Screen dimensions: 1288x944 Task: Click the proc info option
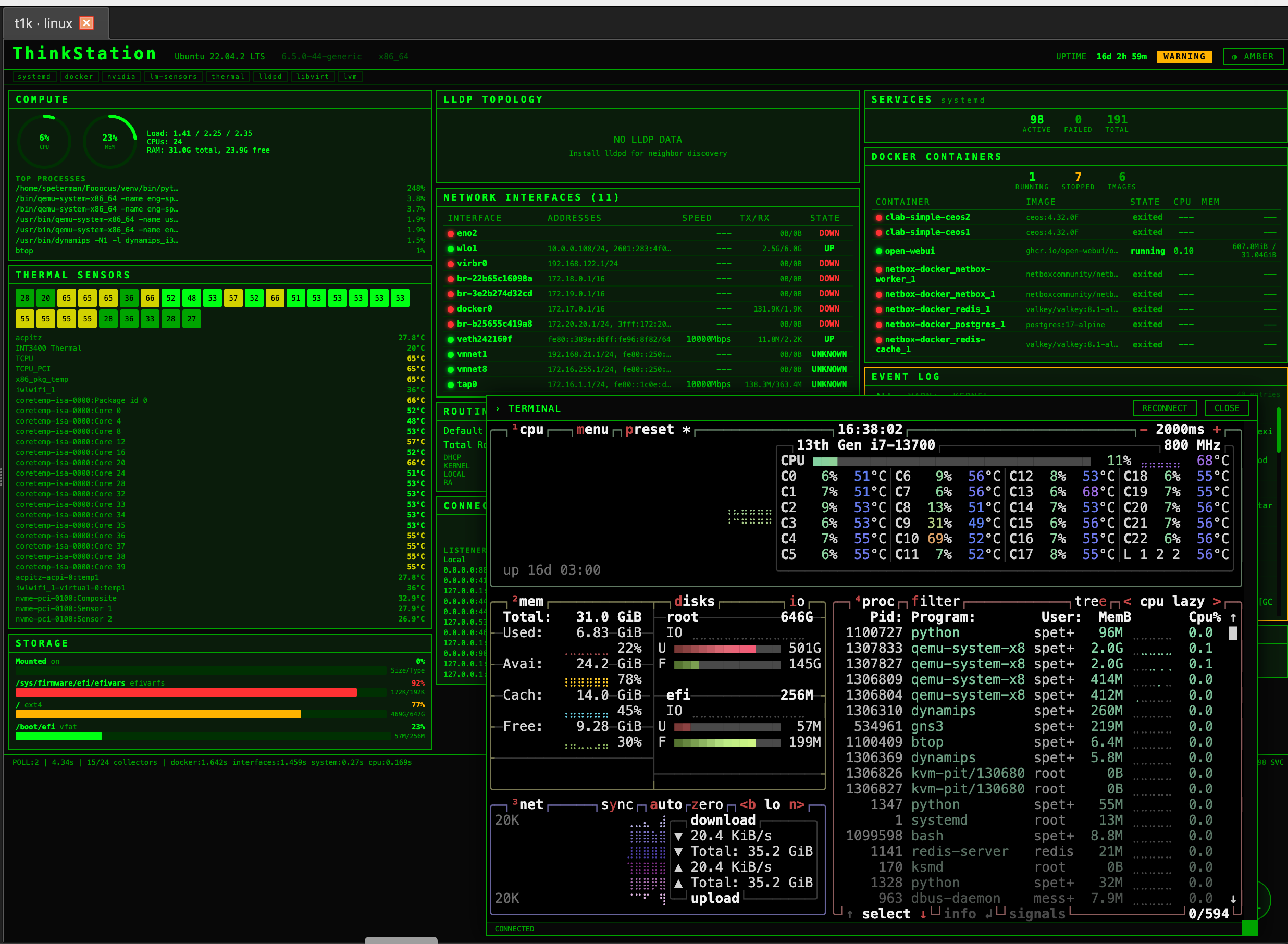(x=959, y=914)
